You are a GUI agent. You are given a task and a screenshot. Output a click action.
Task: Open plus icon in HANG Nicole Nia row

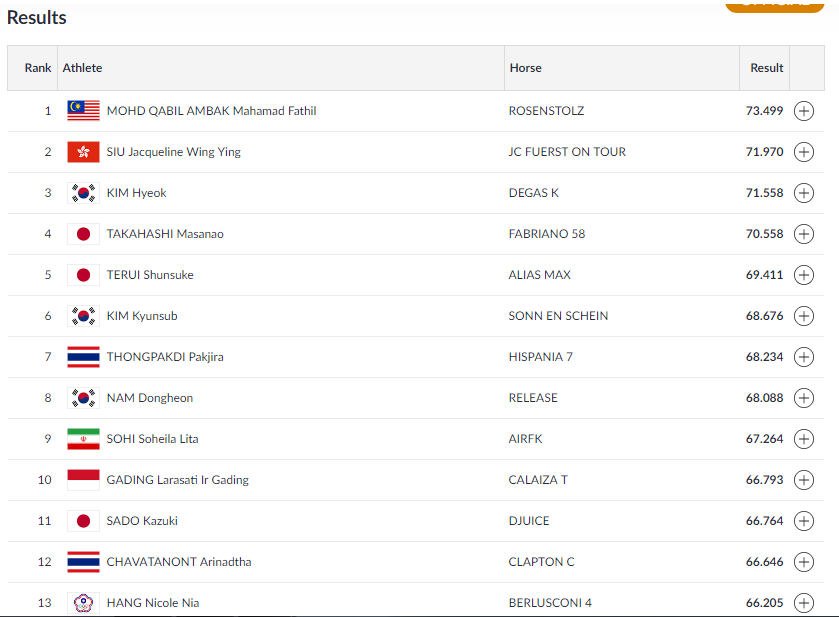click(804, 603)
